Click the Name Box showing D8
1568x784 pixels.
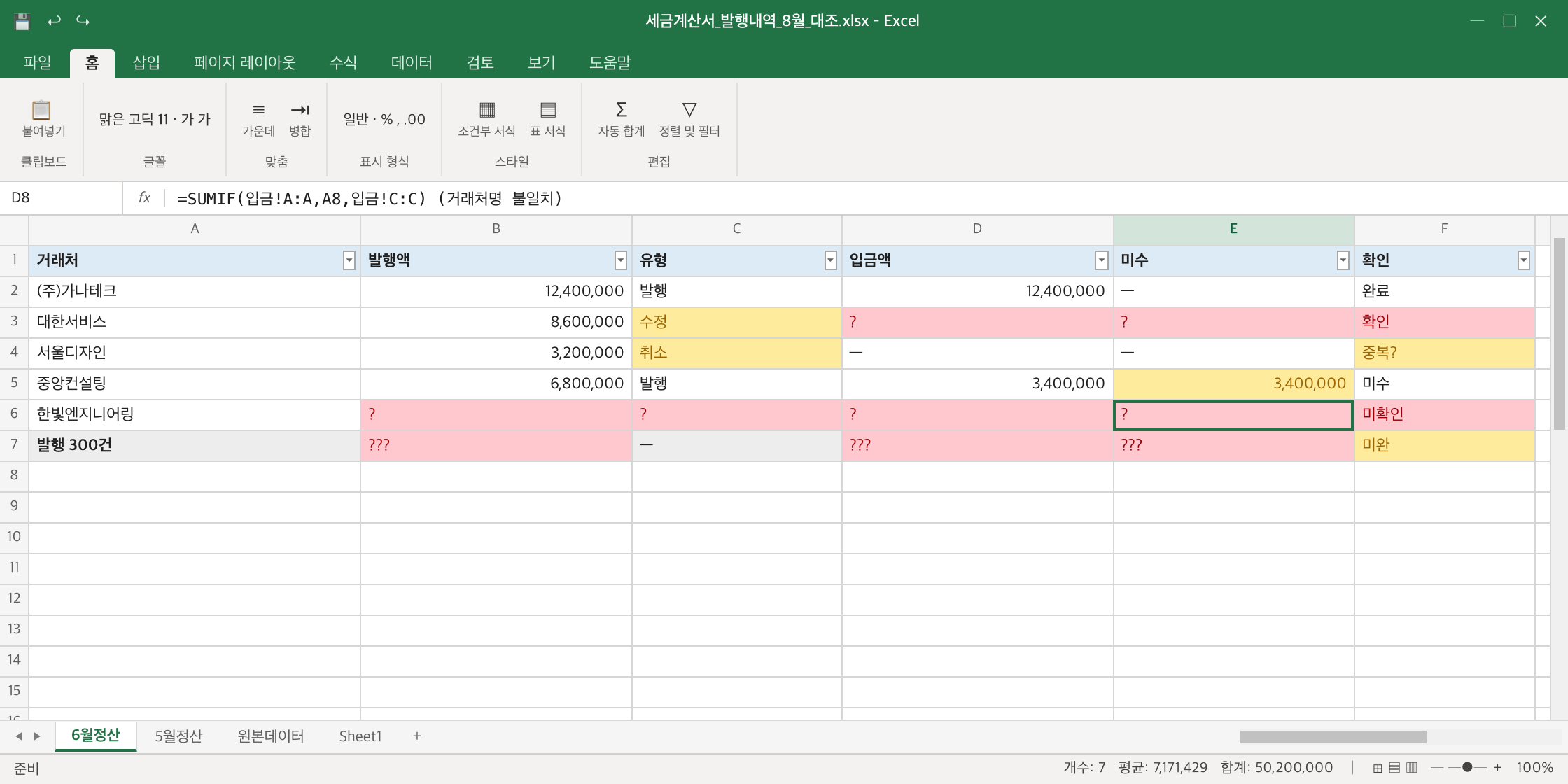[62, 198]
